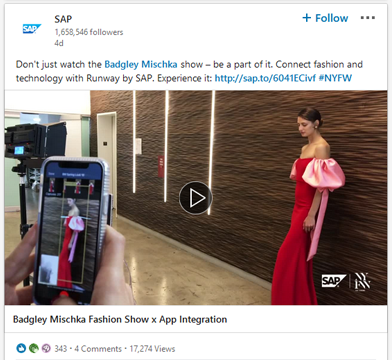Open the Badgley Mischka mention link
The height and width of the screenshot is (360, 392).
pos(141,64)
